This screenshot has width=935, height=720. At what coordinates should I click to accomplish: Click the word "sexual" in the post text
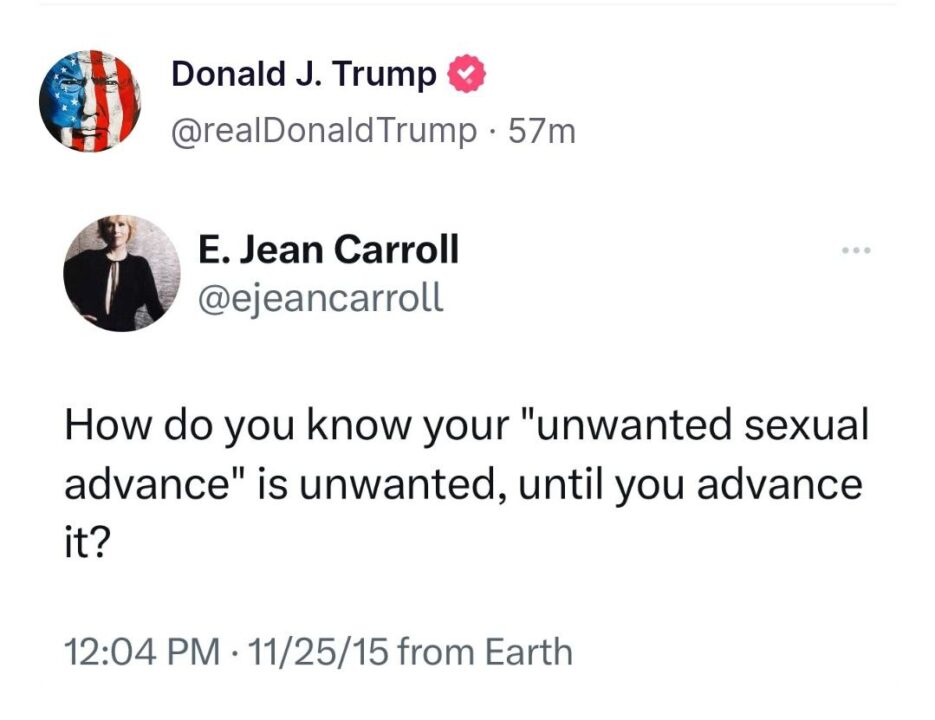[806, 427]
